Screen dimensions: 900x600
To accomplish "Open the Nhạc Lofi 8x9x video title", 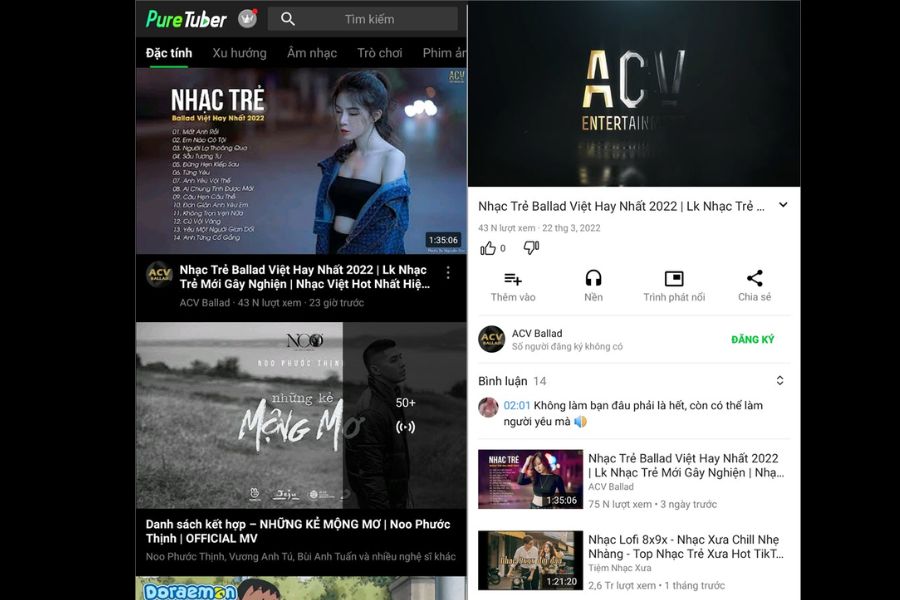I will point(686,547).
